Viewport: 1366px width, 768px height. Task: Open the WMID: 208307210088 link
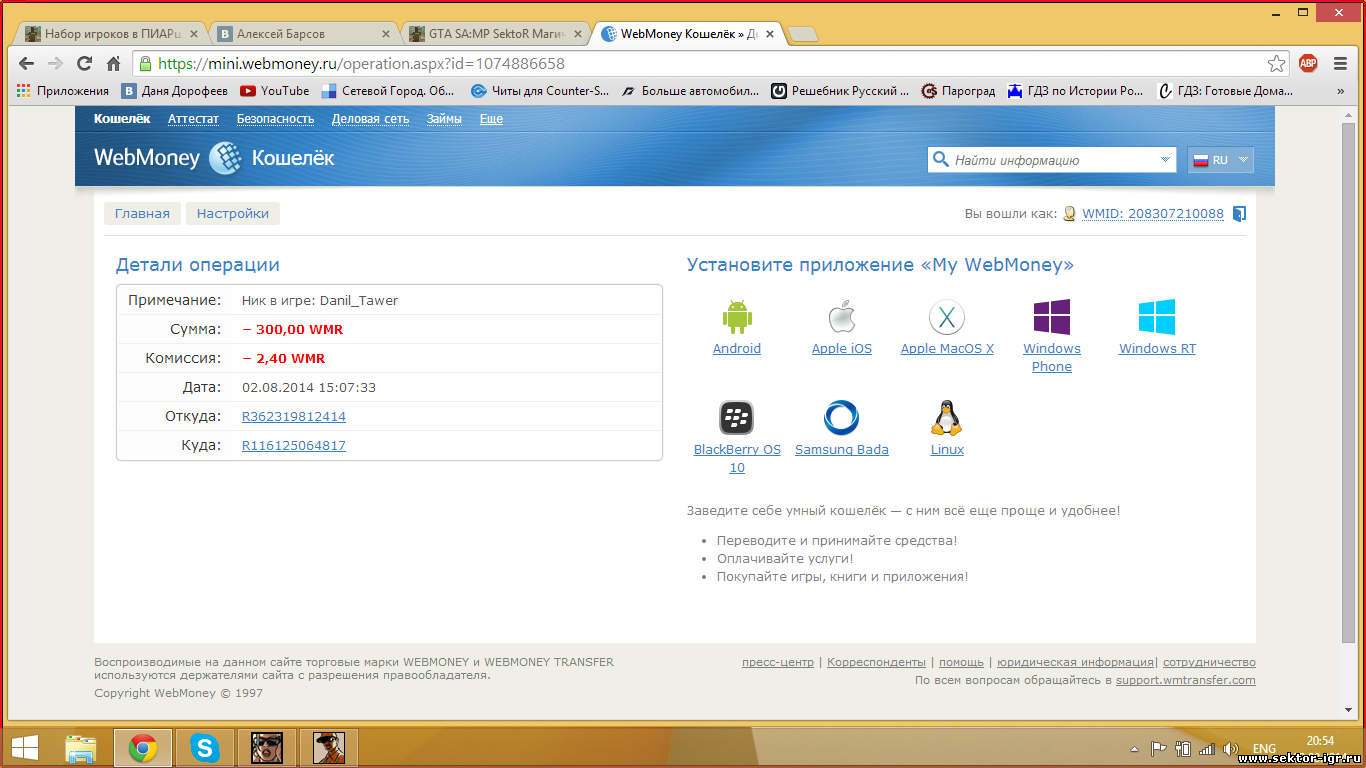tap(1152, 214)
